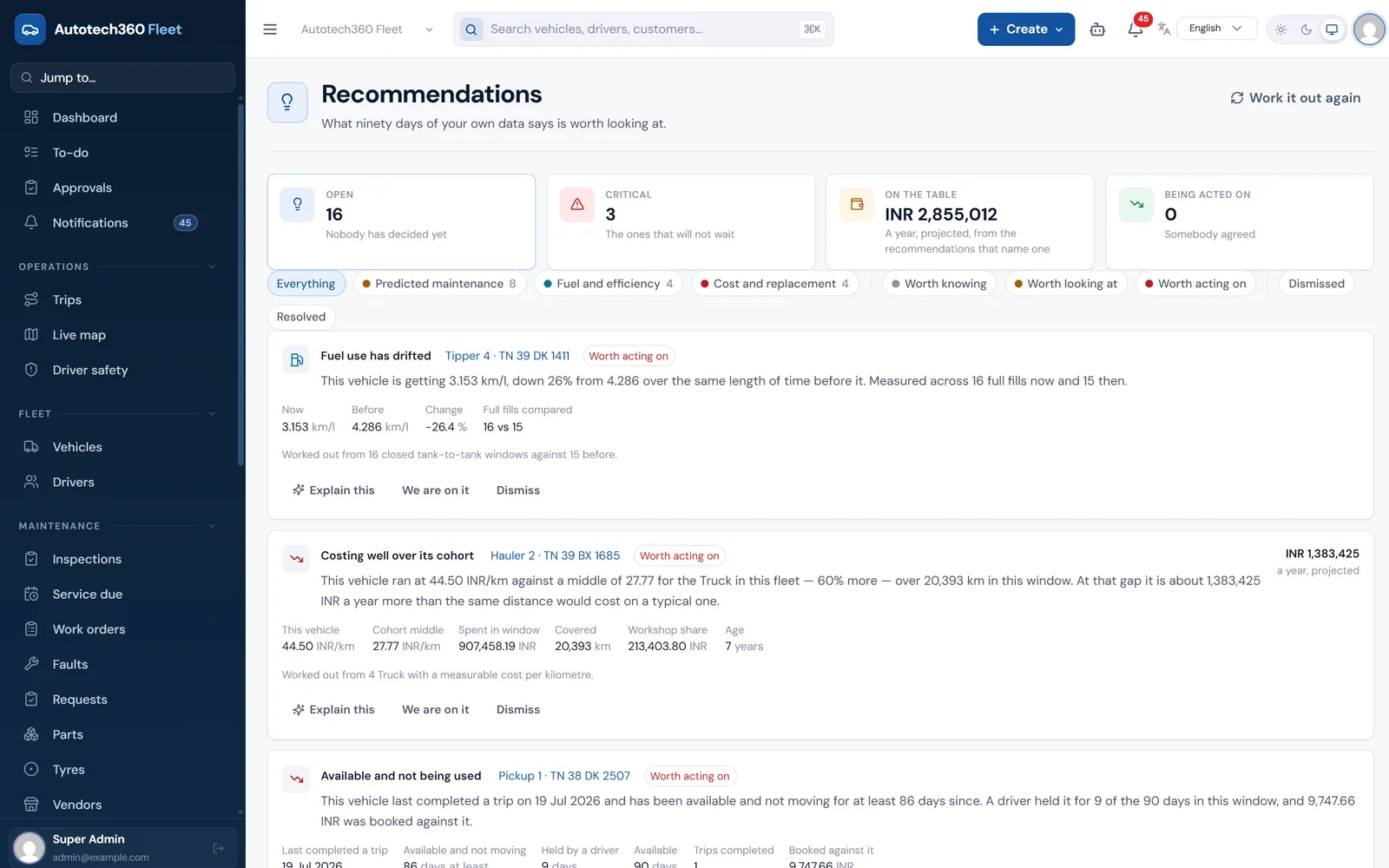Open Tipper 4 TN 39 DK 1411 link
Image resolution: width=1389 pixels, height=868 pixels.
[508, 356]
